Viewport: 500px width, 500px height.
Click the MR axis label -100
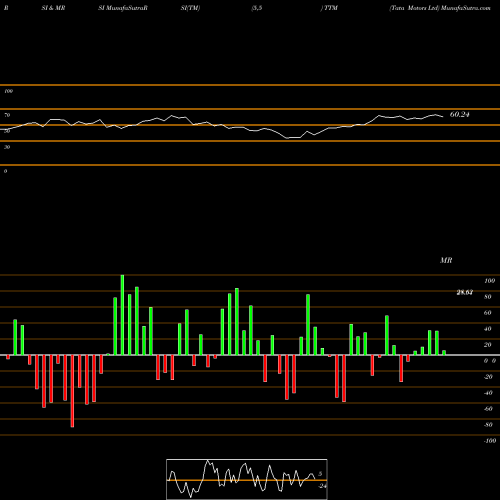490,441
